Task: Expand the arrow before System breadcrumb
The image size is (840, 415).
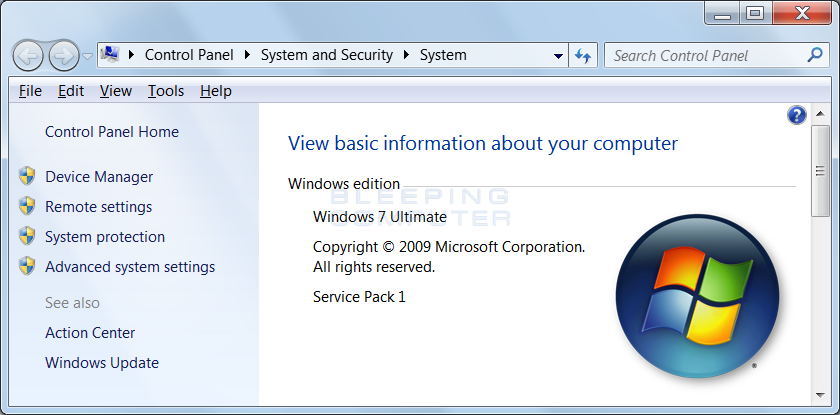Action: [407, 55]
